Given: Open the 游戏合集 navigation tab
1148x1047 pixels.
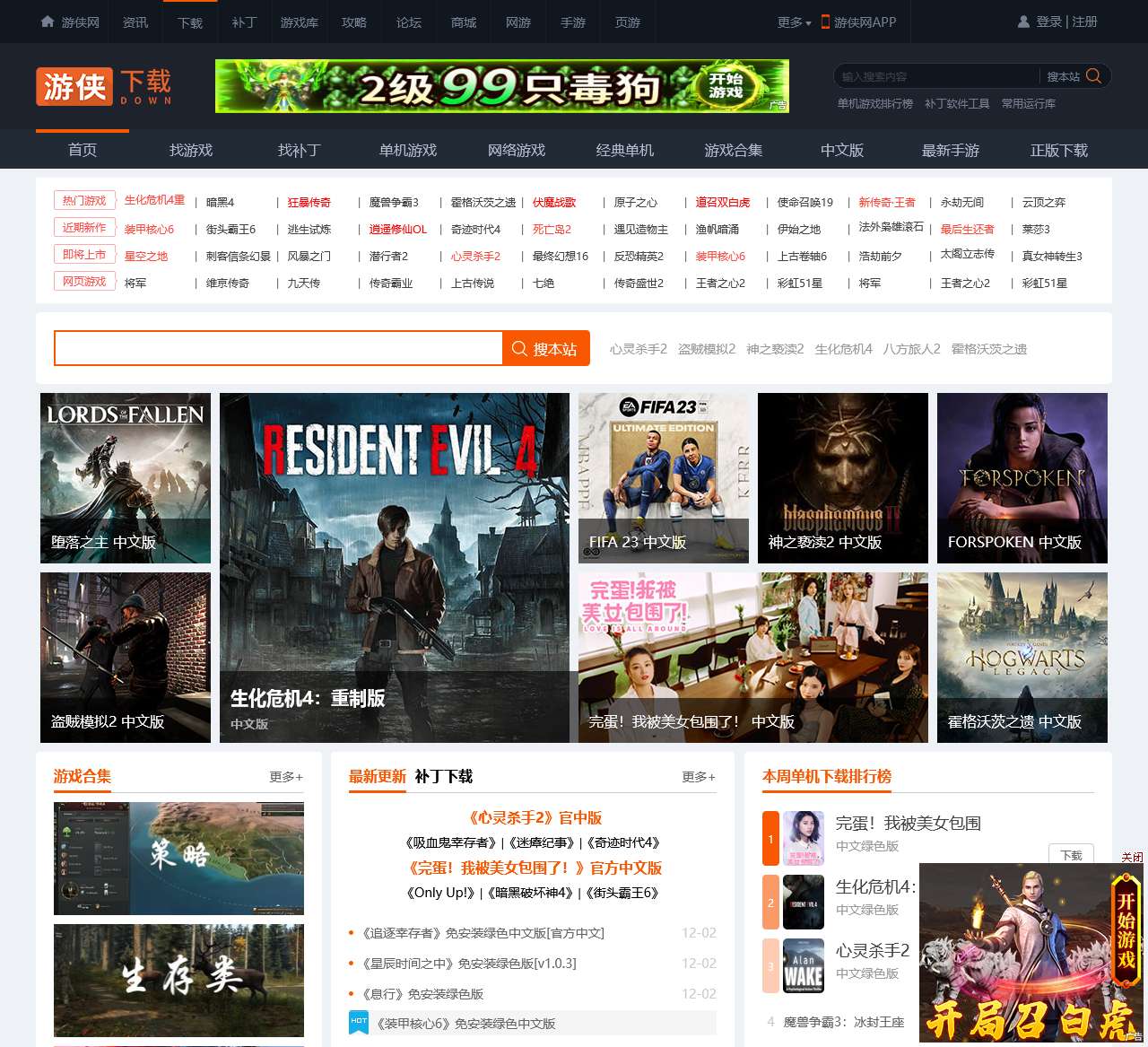Looking at the screenshot, I should point(734,150).
